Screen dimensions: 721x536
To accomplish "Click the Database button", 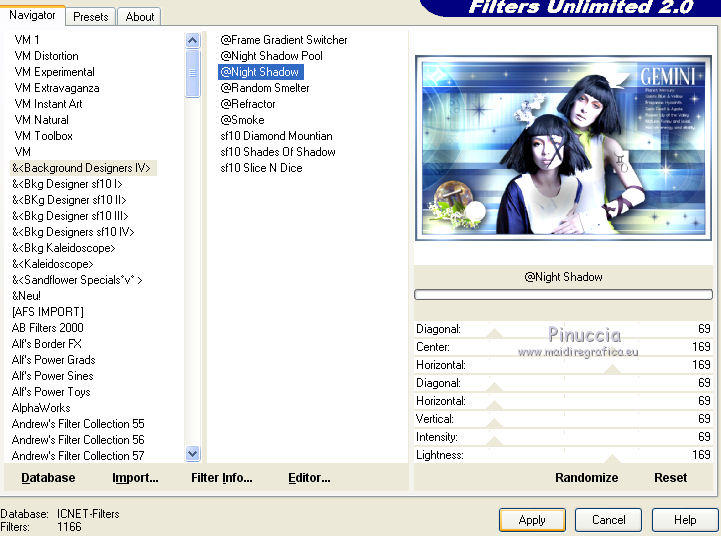I will click(48, 478).
